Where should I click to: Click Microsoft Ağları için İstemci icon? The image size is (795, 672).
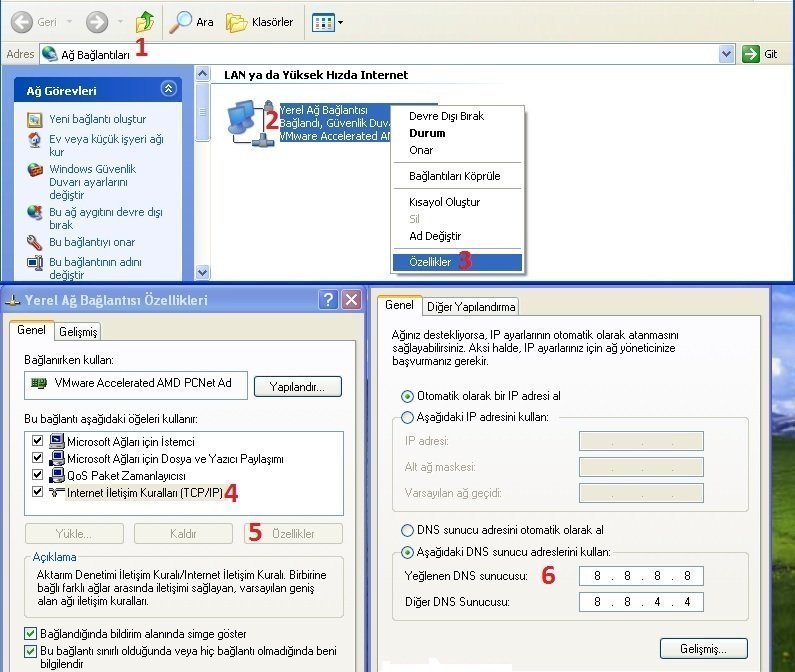(57, 441)
